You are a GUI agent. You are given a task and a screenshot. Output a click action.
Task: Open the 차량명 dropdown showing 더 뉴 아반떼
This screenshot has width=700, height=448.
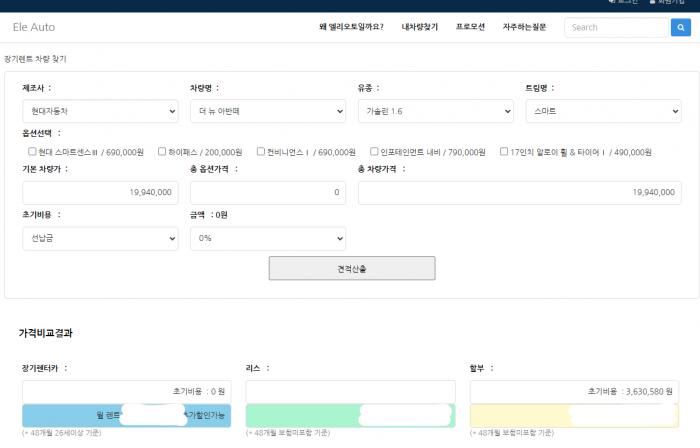pos(268,111)
